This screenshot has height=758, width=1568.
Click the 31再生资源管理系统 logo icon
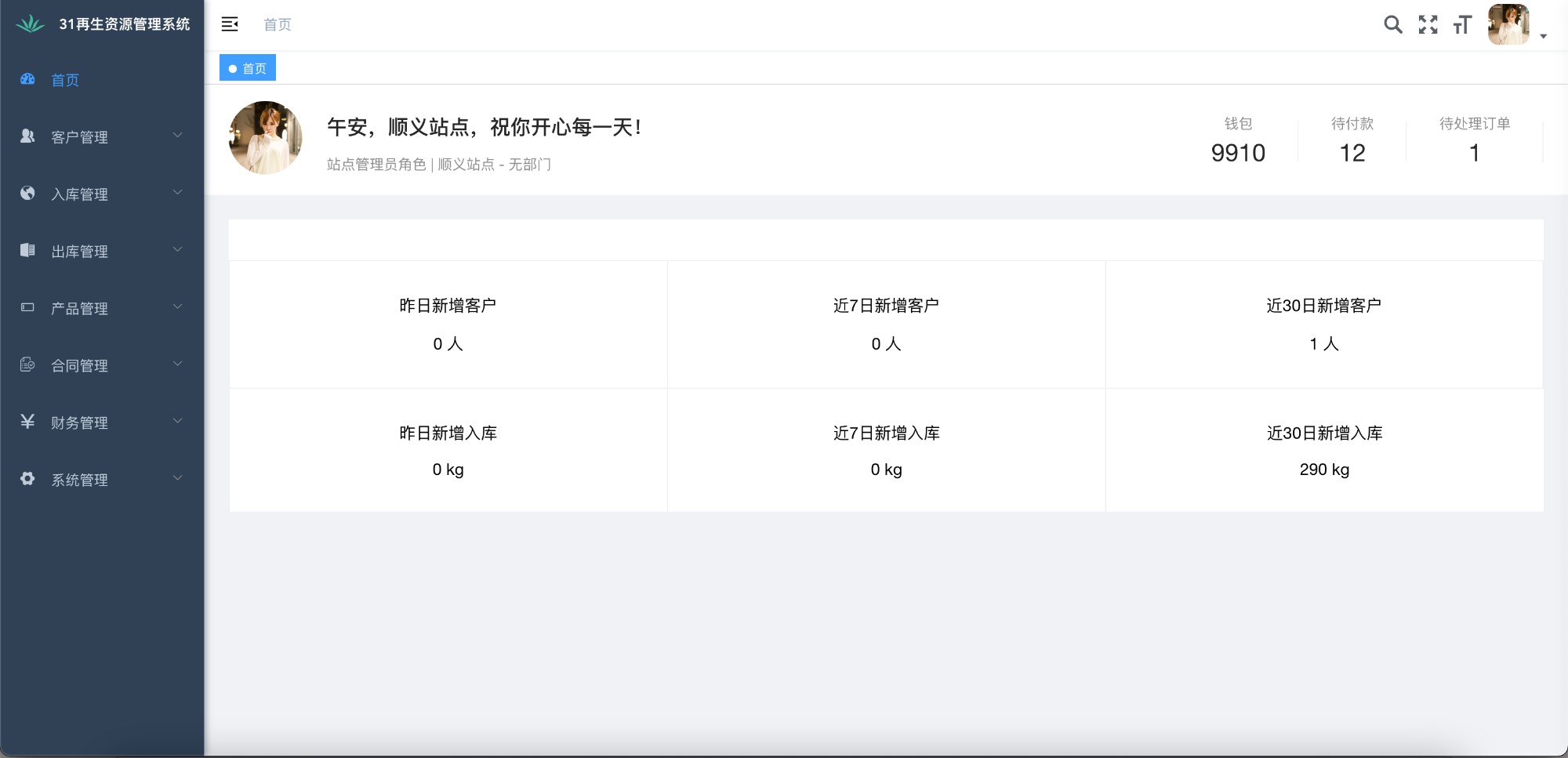(31, 24)
